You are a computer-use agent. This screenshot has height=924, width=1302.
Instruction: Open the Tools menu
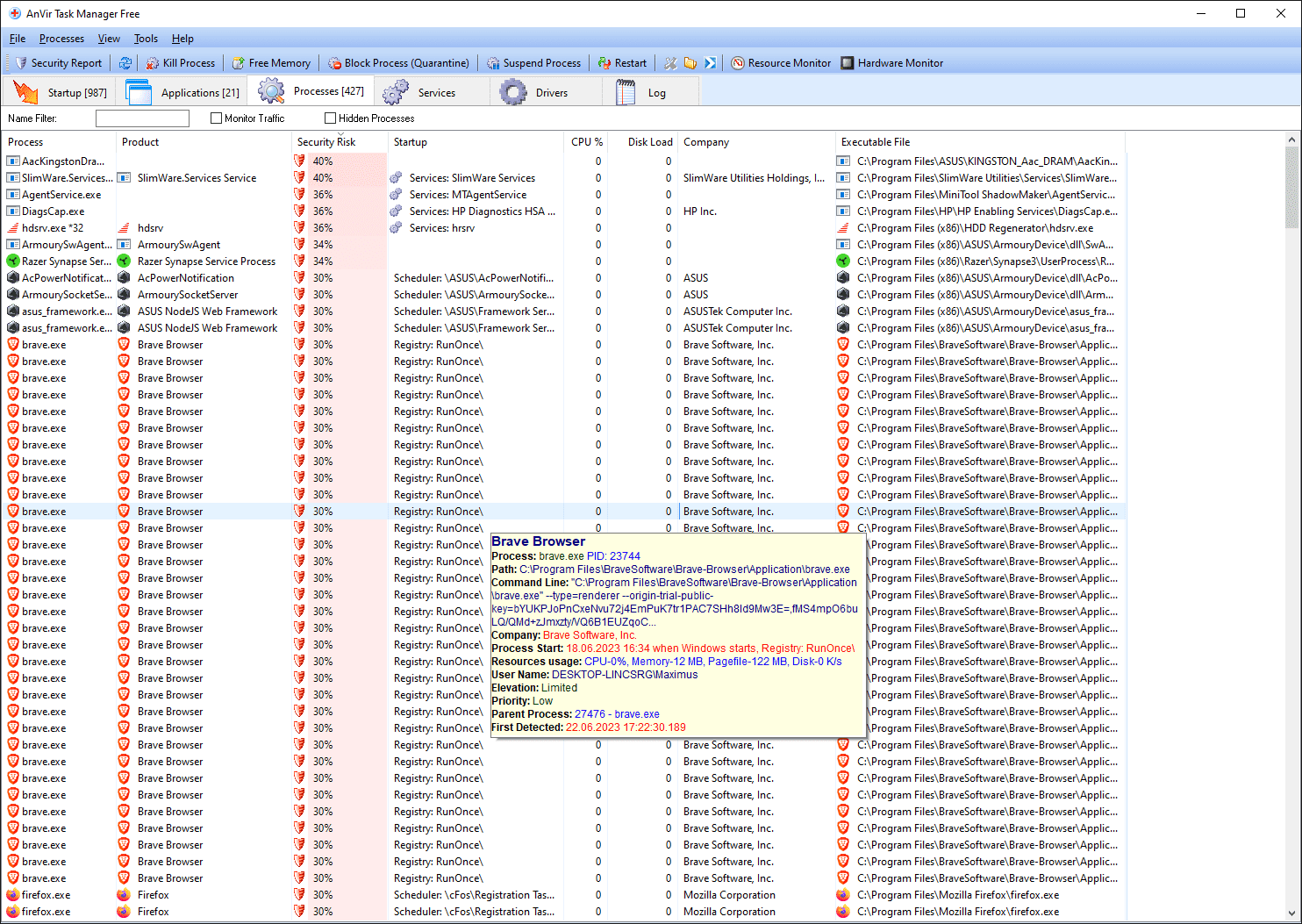(146, 39)
